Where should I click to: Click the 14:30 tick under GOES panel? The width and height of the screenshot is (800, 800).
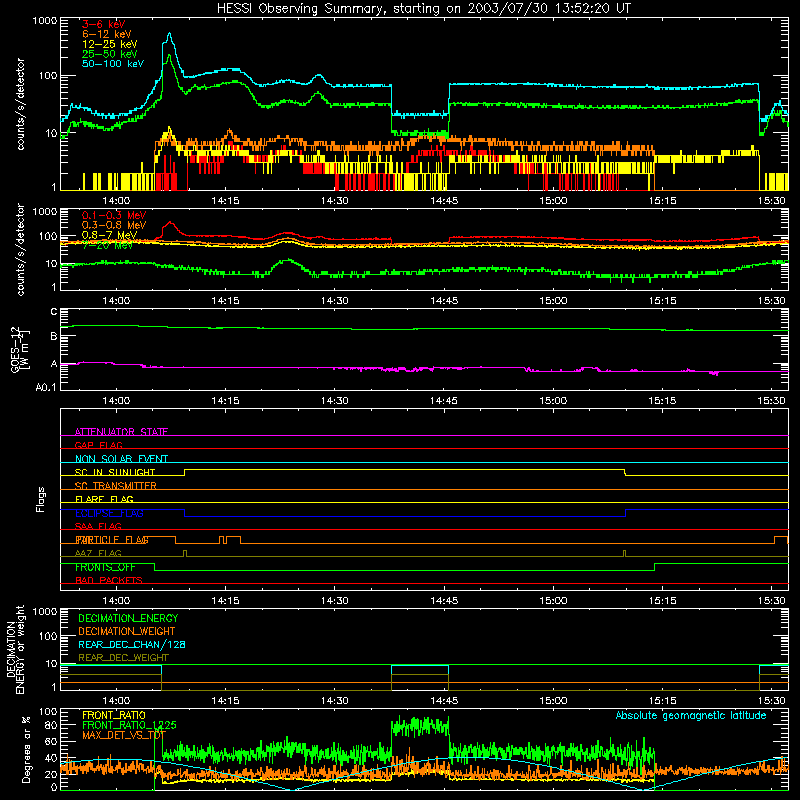tap(335, 401)
